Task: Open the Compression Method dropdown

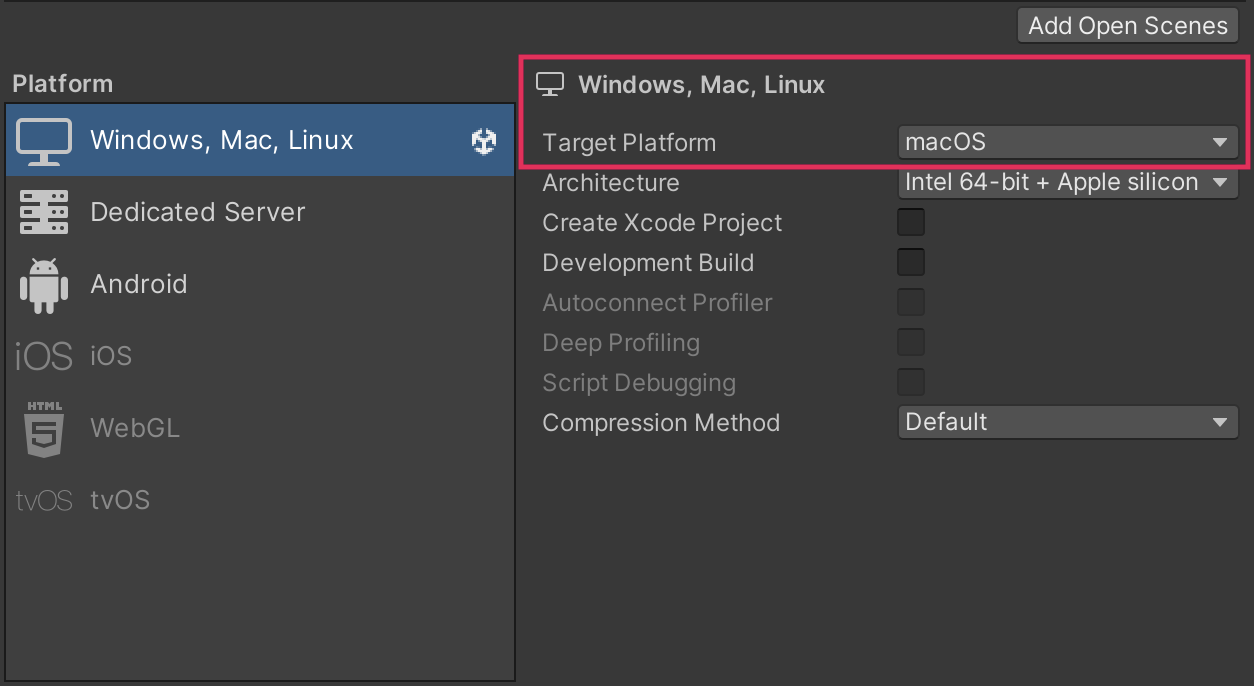Action: [1067, 422]
